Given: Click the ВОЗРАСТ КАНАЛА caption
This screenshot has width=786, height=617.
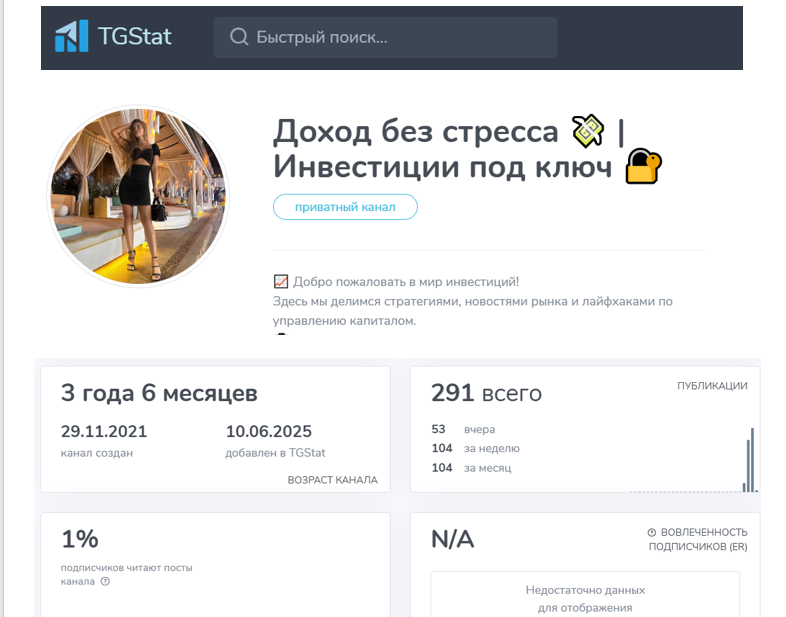Looking at the screenshot, I should pyautogui.click(x=332, y=480).
